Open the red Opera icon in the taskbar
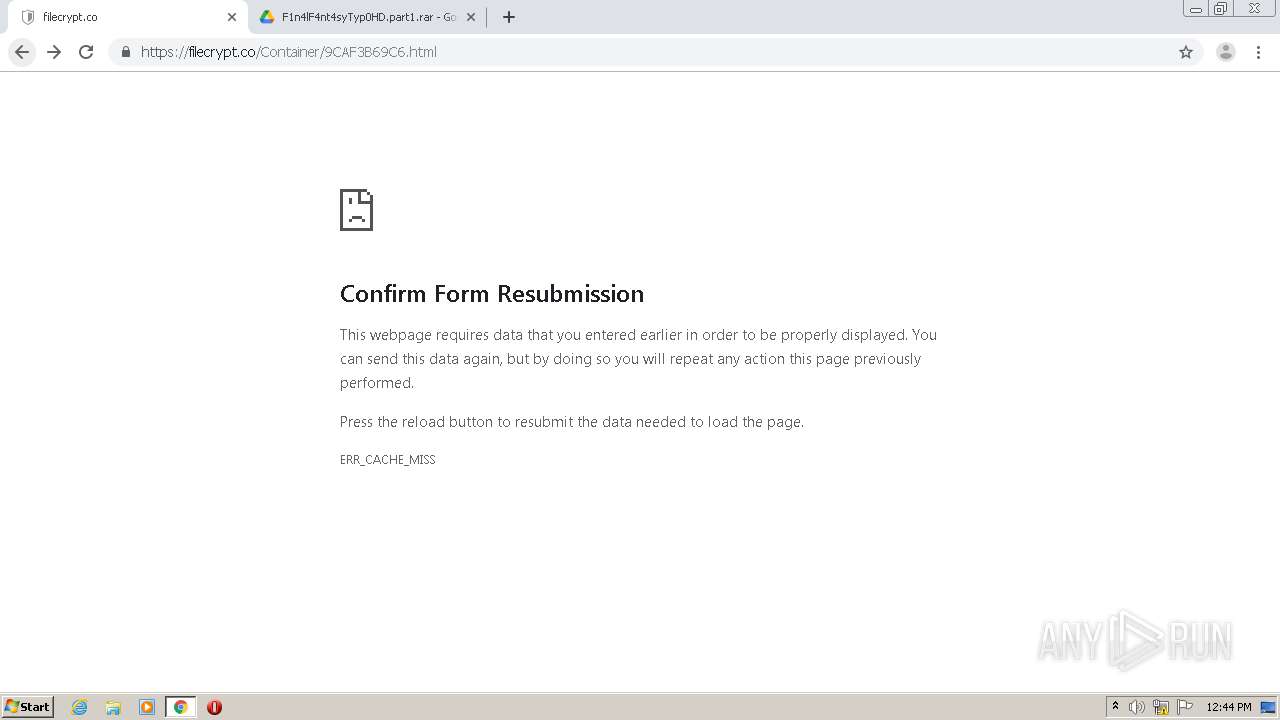Viewport: 1280px width, 720px height. coord(214,707)
